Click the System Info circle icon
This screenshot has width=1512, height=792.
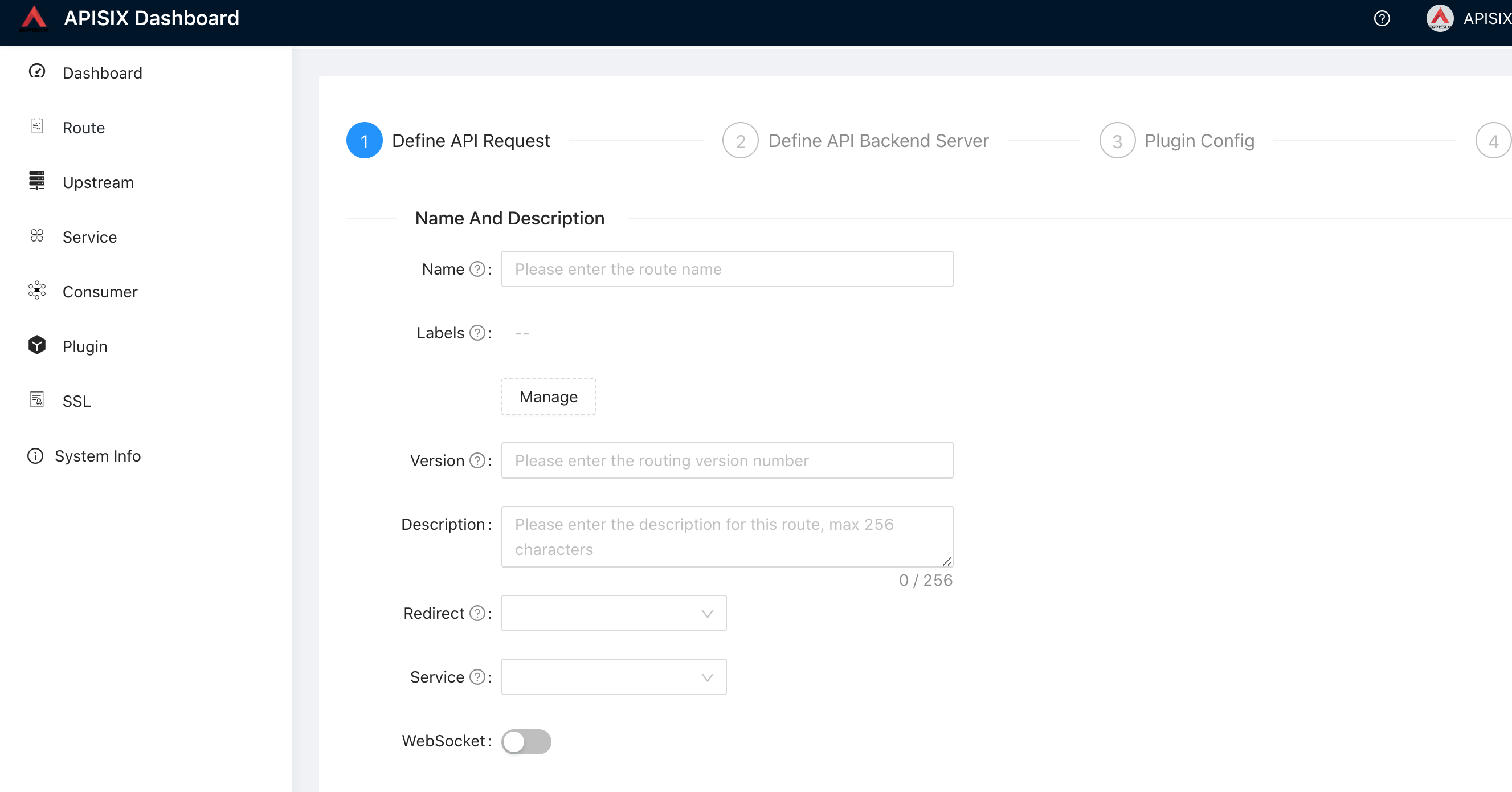(35, 456)
